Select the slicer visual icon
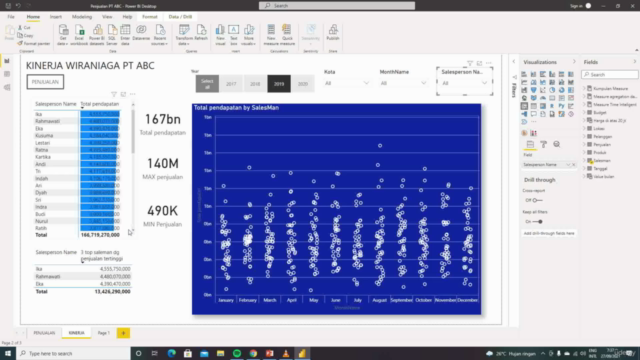Image resolution: width=640 pixels, height=360 pixels. [x=524, y=106]
